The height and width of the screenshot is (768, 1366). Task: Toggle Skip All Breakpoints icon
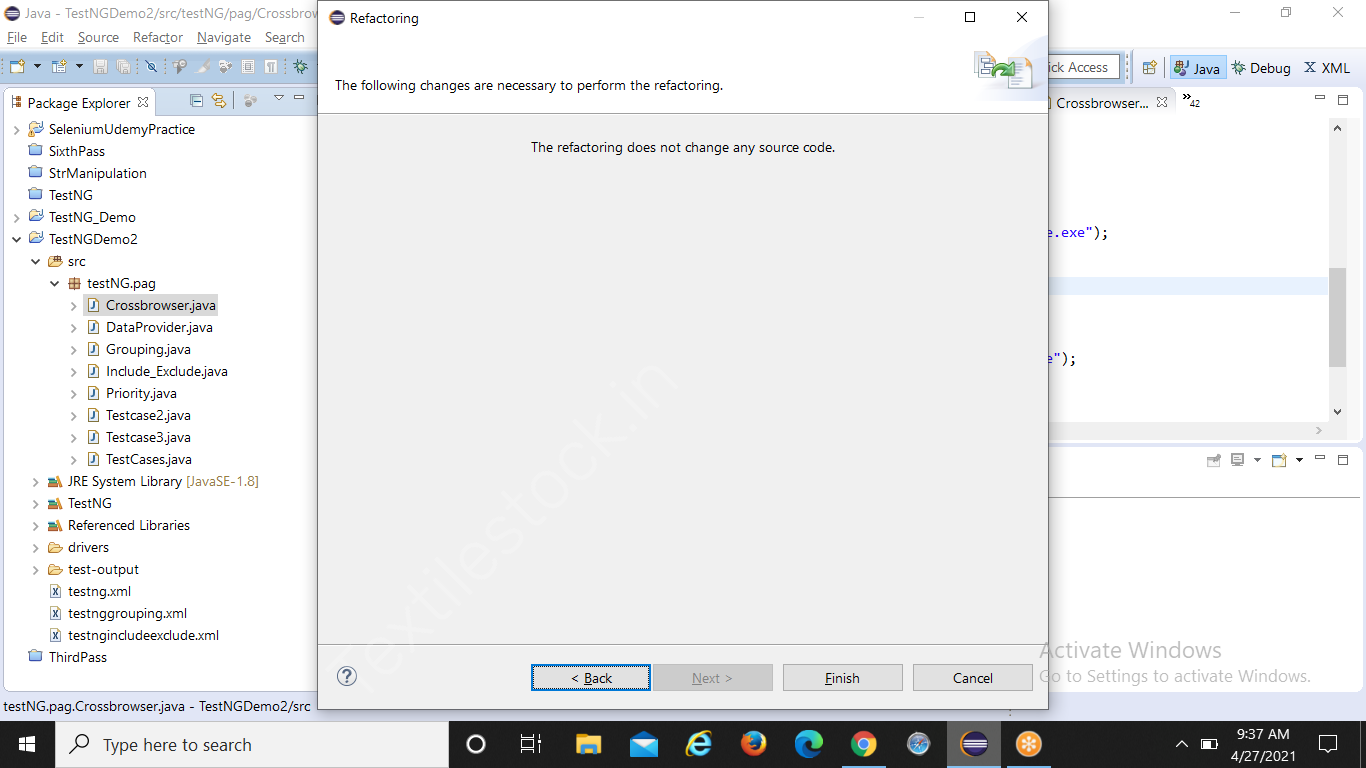click(x=151, y=67)
